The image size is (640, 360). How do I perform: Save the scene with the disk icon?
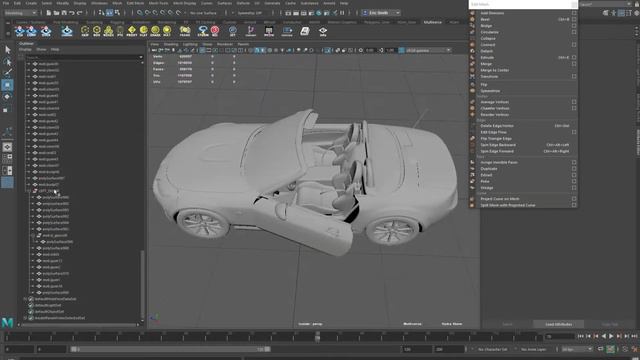[x=64, y=13]
